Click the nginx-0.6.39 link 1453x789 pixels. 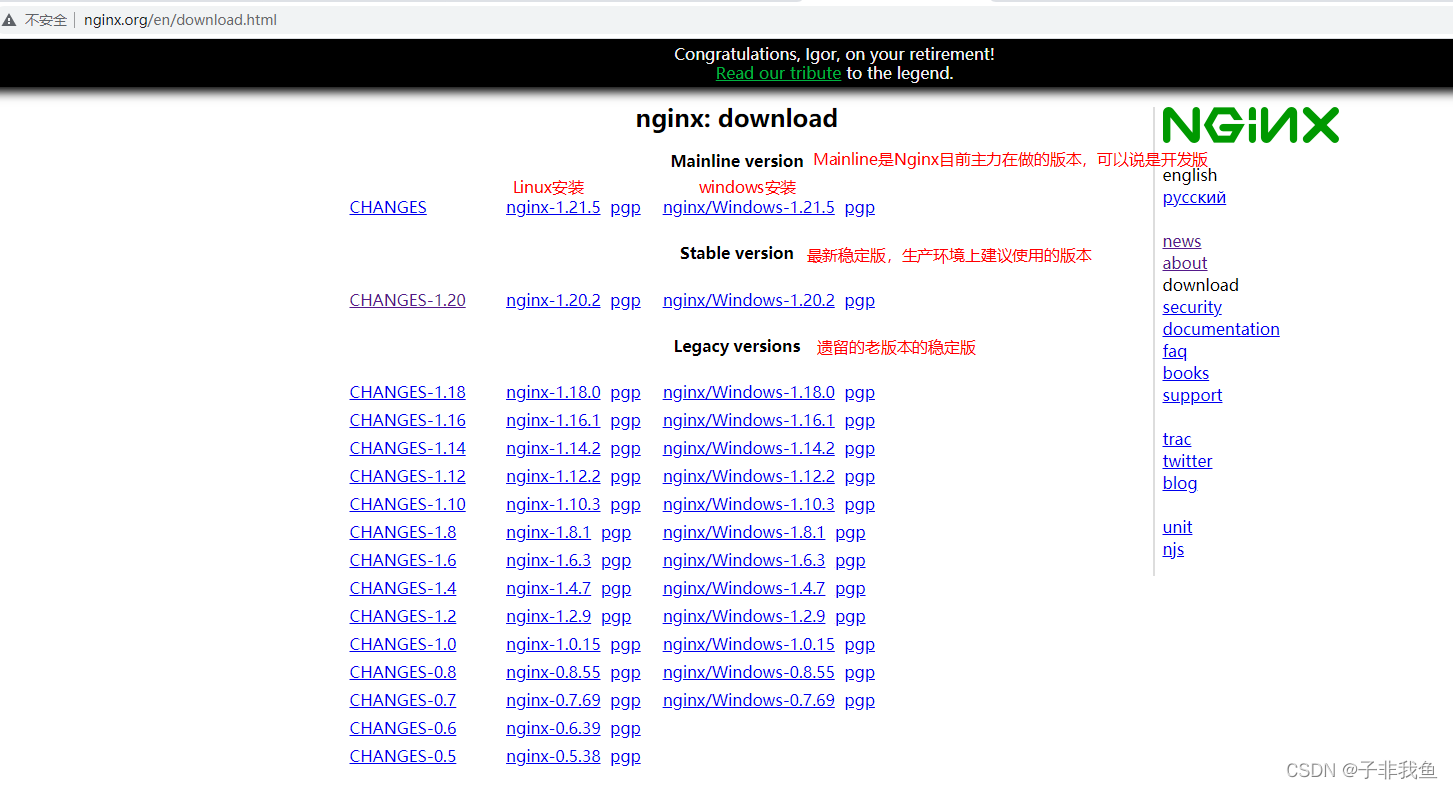553,728
